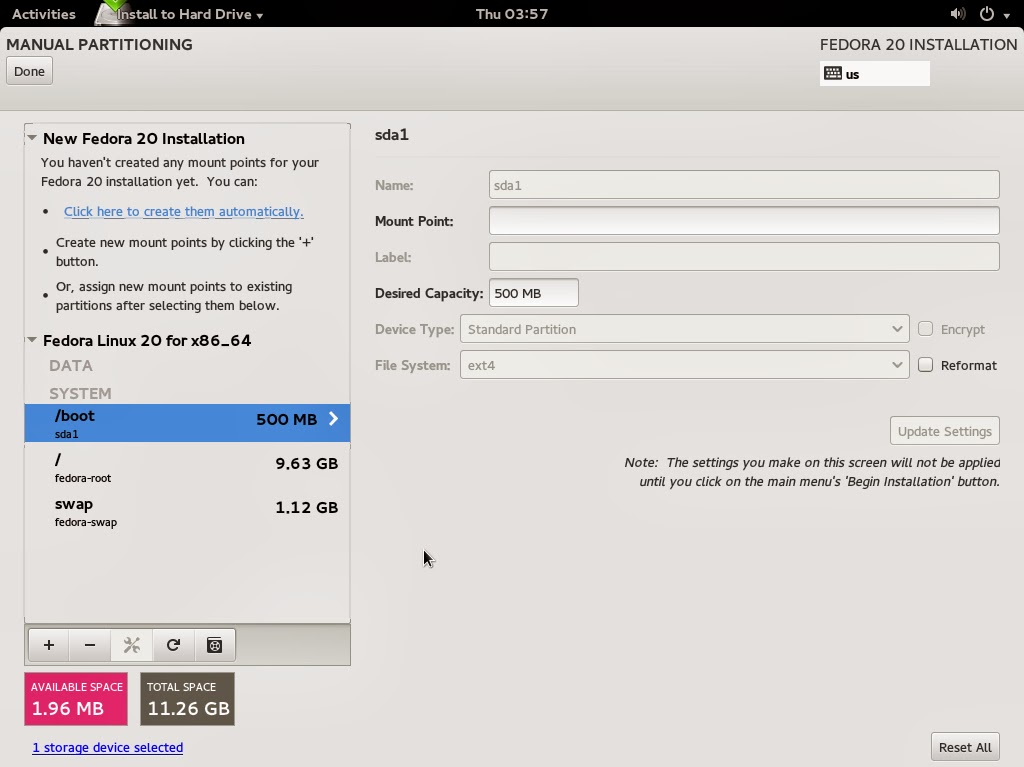
Task: Click the 9.63 GB size of the root partition
Action: (306, 463)
